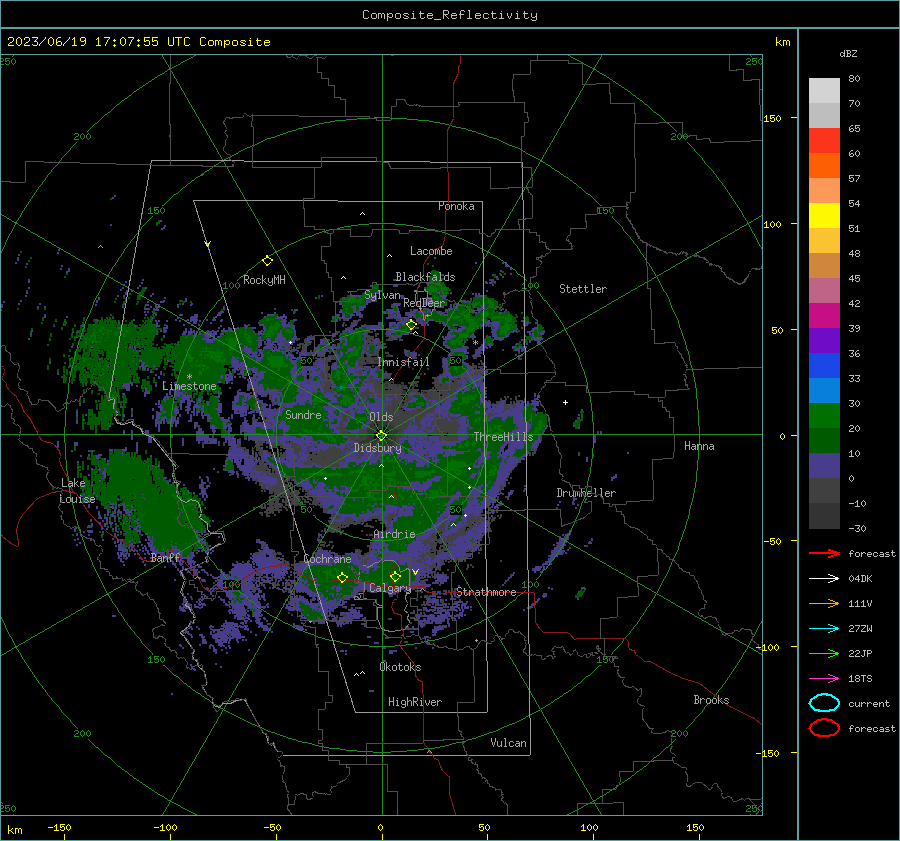Click the Sundre city label
This screenshot has width=900, height=841.
point(303,414)
